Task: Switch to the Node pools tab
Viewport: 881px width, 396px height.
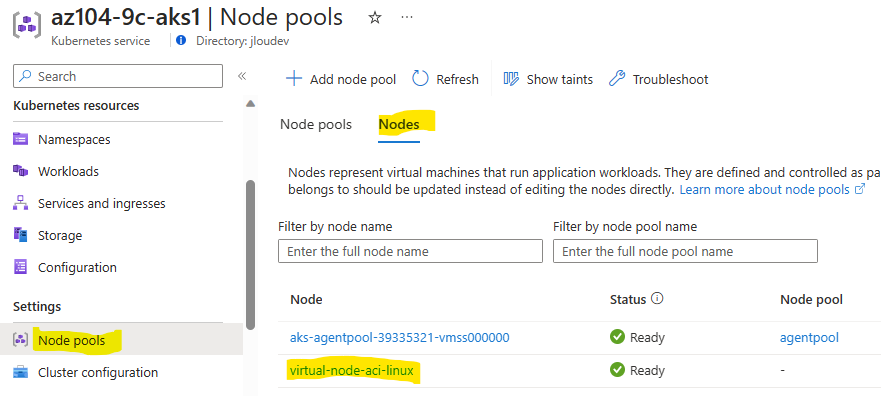Action: pos(316,124)
